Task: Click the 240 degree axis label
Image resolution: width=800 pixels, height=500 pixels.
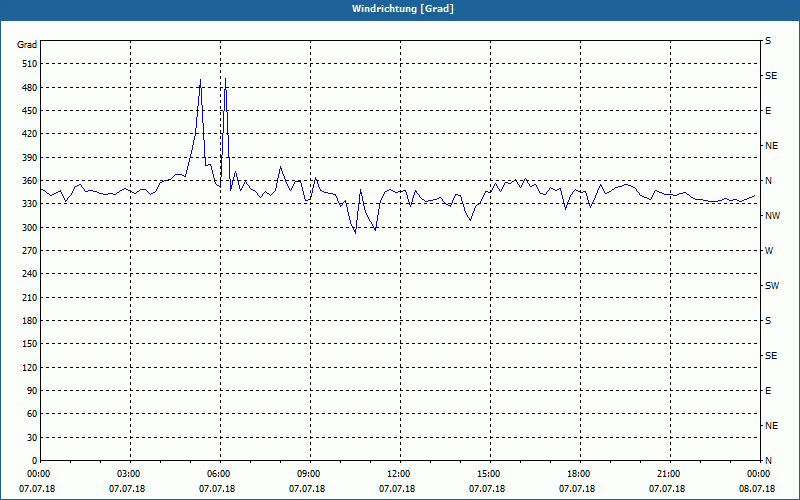Action: coord(29,274)
